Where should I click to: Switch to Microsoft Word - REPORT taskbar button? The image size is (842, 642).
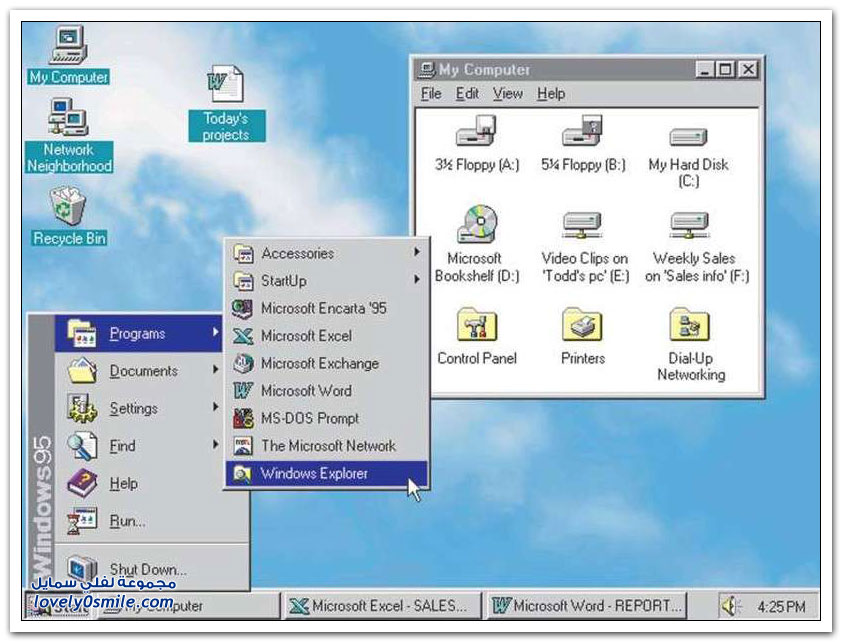click(586, 606)
